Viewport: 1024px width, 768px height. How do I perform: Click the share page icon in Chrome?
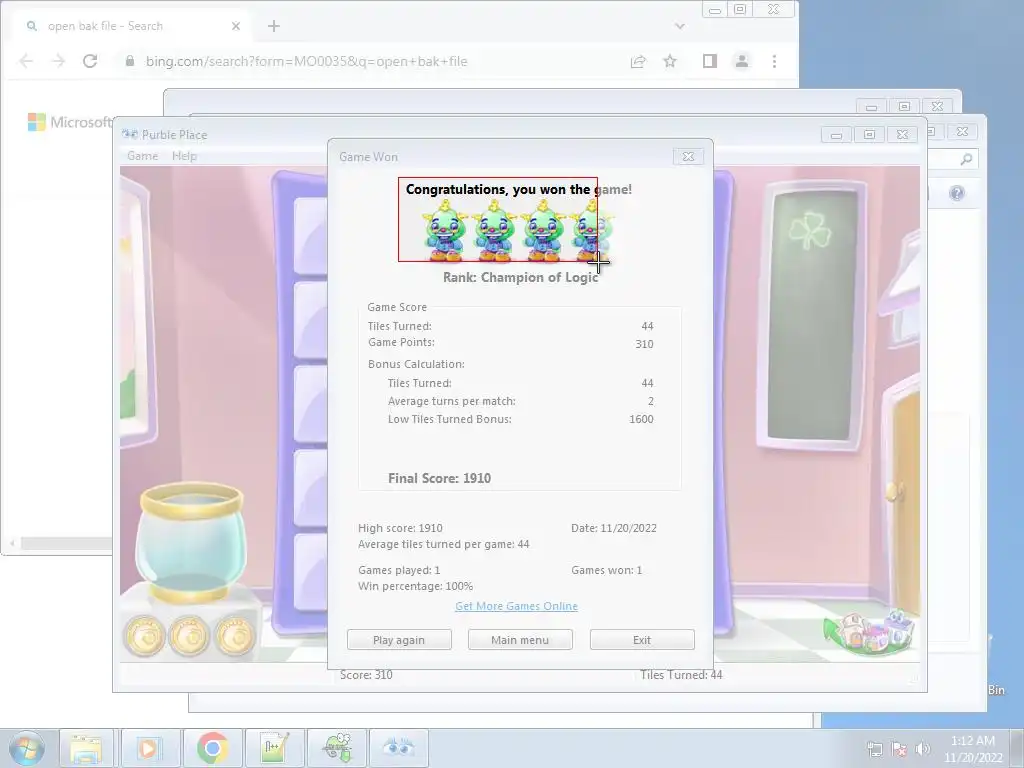(638, 61)
